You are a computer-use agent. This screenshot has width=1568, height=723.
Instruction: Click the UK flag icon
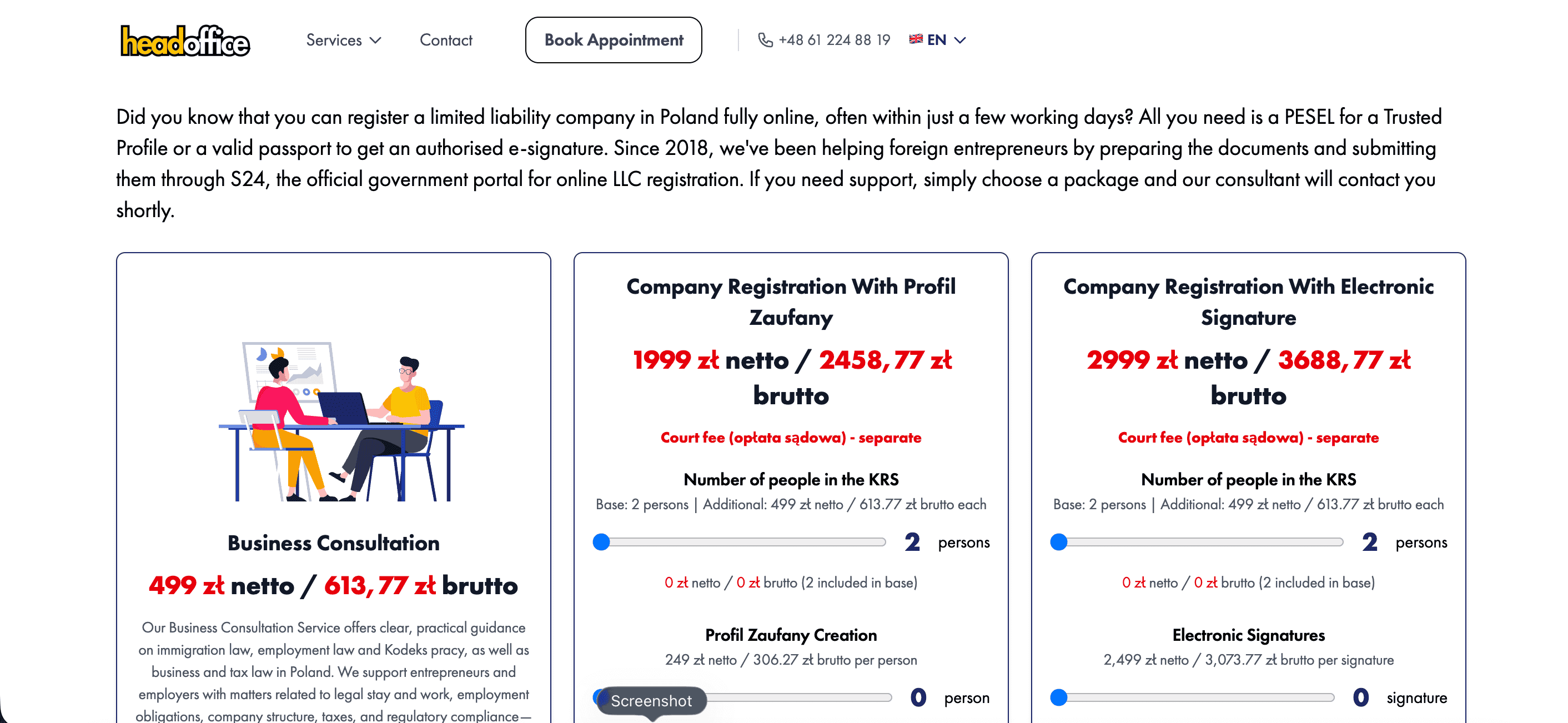tap(916, 39)
